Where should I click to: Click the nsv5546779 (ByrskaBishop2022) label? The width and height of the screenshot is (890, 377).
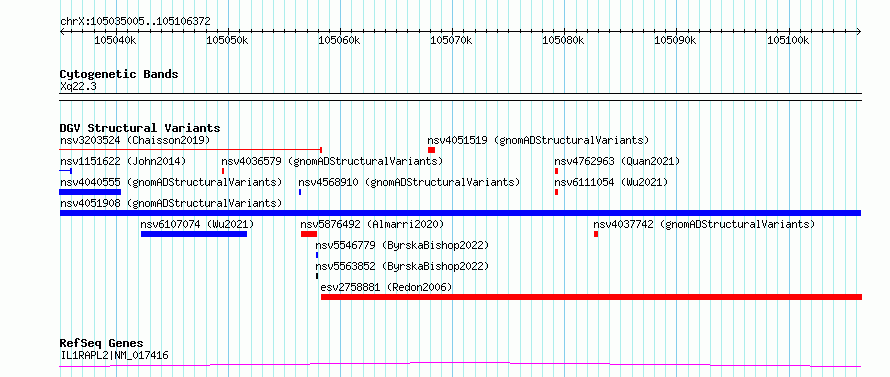(x=402, y=245)
